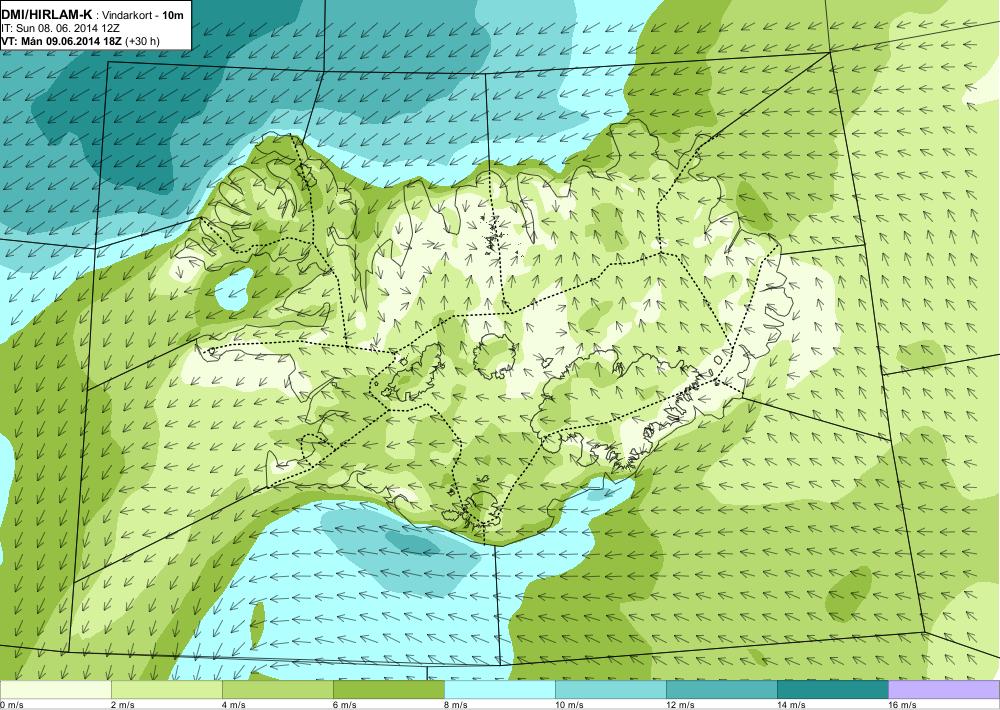1000x710 pixels.
Task: Select the "8 m/s" legend label
Action: tap(455, 705)
